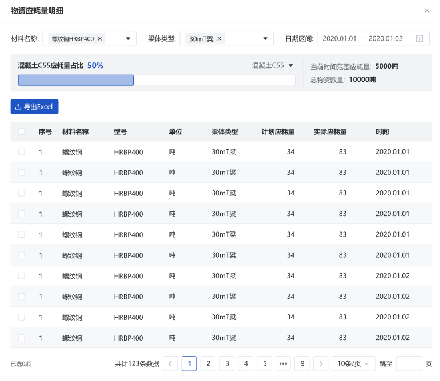Screen dimensions: 440x381
Task: Expand the 材料名称 dropdown arrow
Action: pyautogui.click(x=128, y=39)
